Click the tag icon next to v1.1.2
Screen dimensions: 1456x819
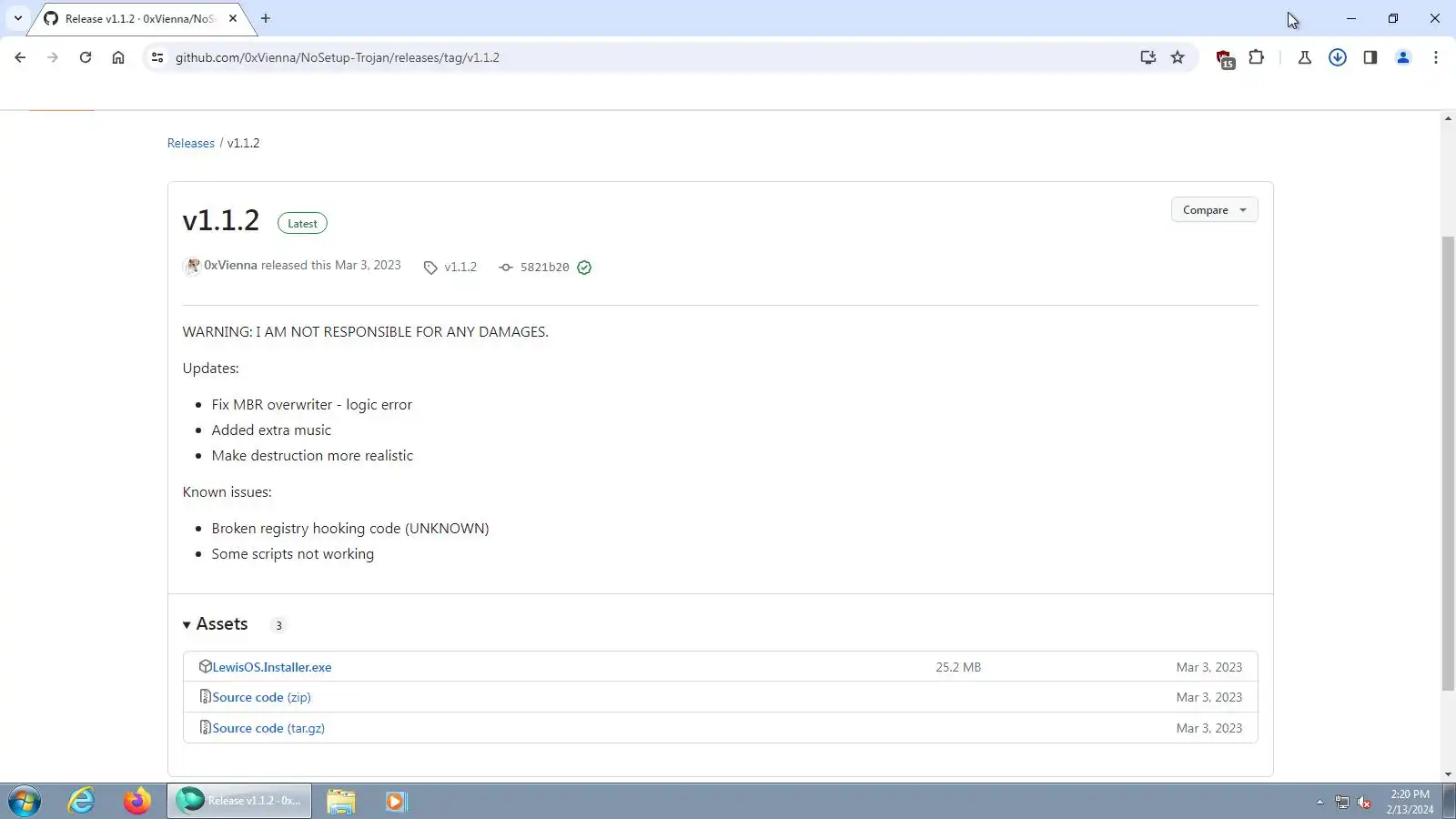430,268
